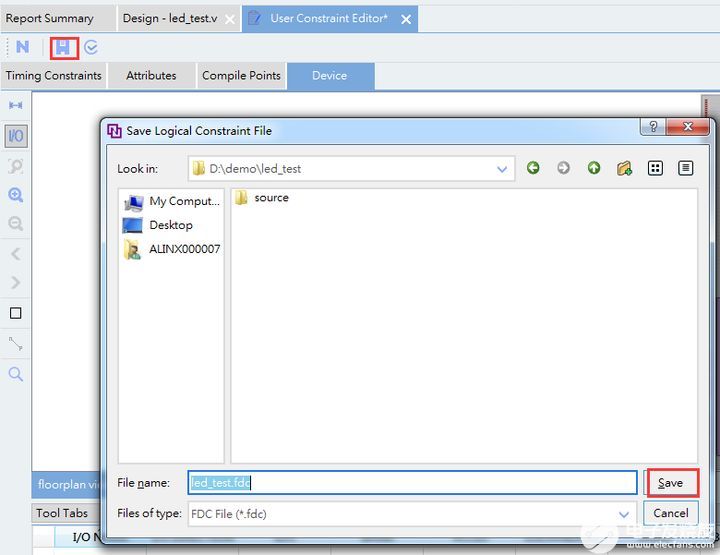Open the Compile Points tab
Viewport: 720px width, 555px height.
(241, 76)
